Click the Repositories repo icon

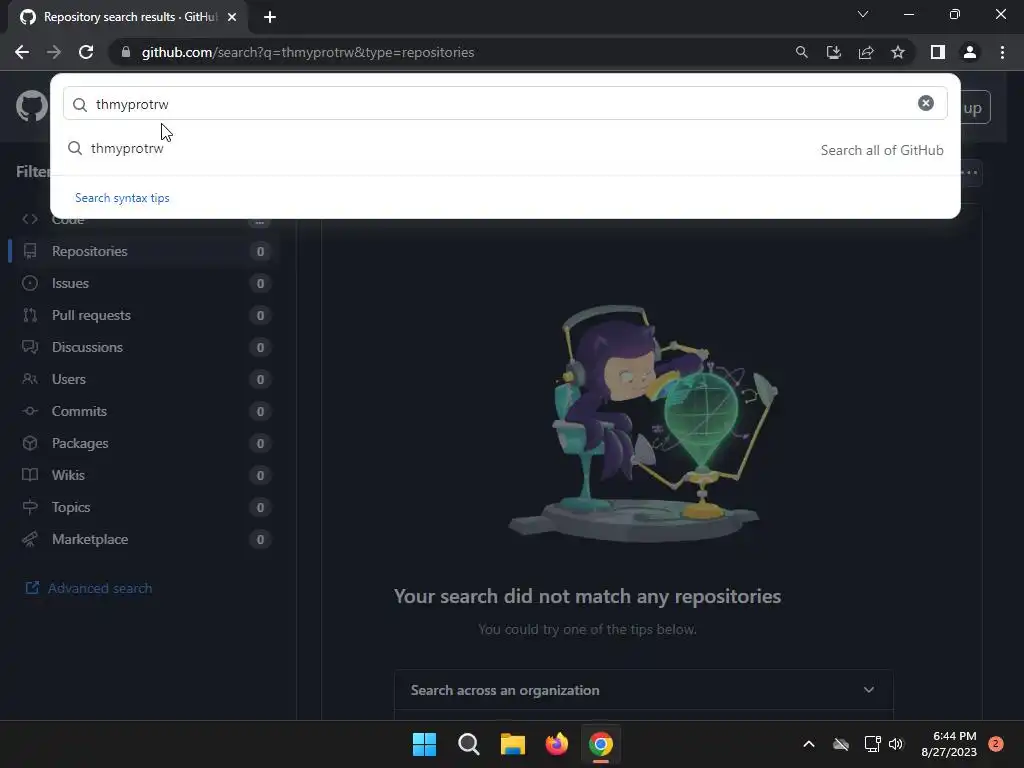tap(30, 251)
